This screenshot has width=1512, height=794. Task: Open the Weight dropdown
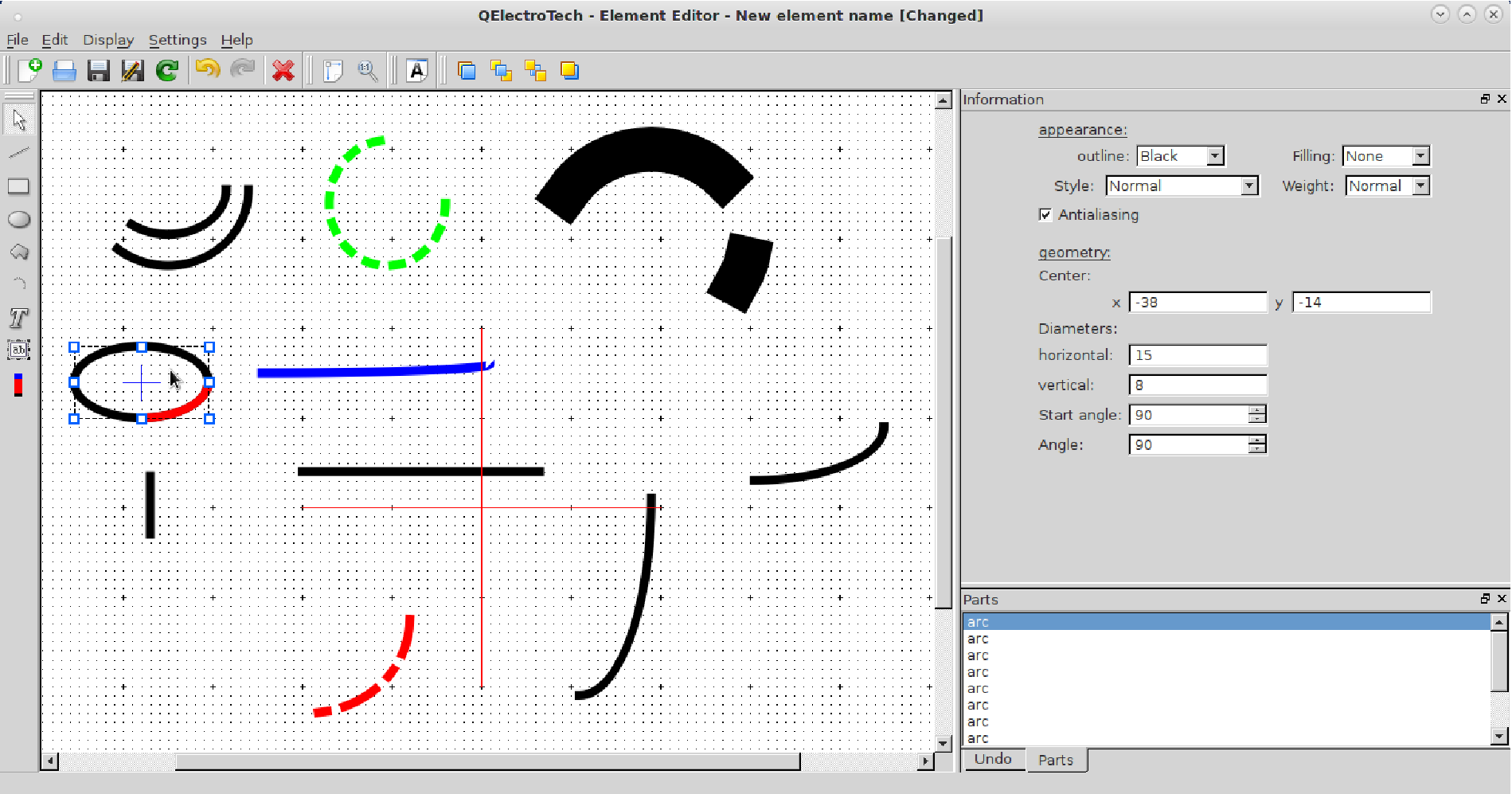1387,186
